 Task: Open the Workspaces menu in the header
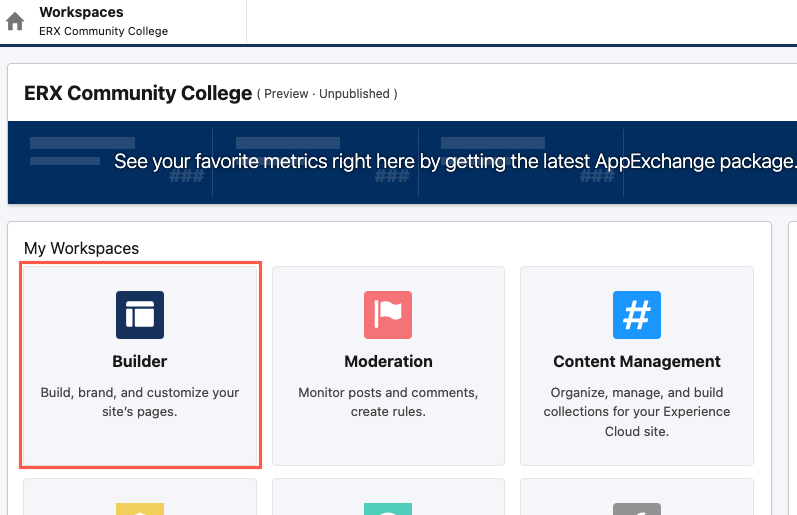(x=81, y=13)
